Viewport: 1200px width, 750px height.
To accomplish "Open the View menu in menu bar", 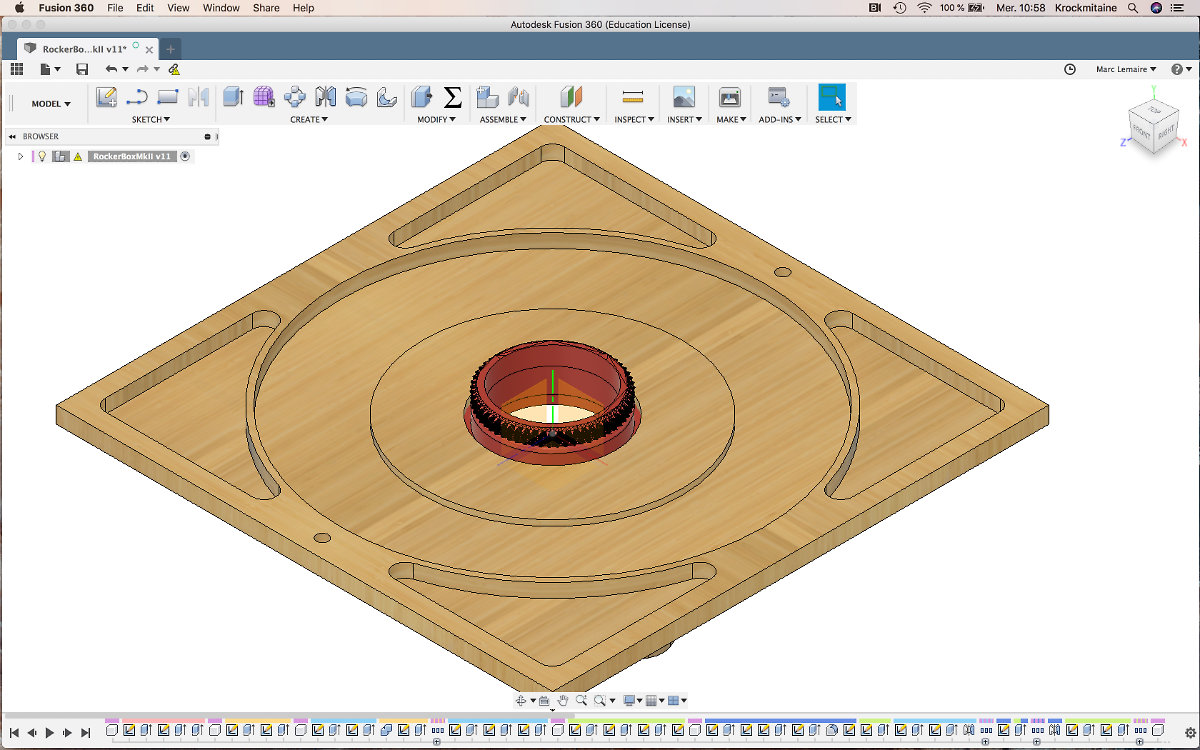I will coord(178,8).
